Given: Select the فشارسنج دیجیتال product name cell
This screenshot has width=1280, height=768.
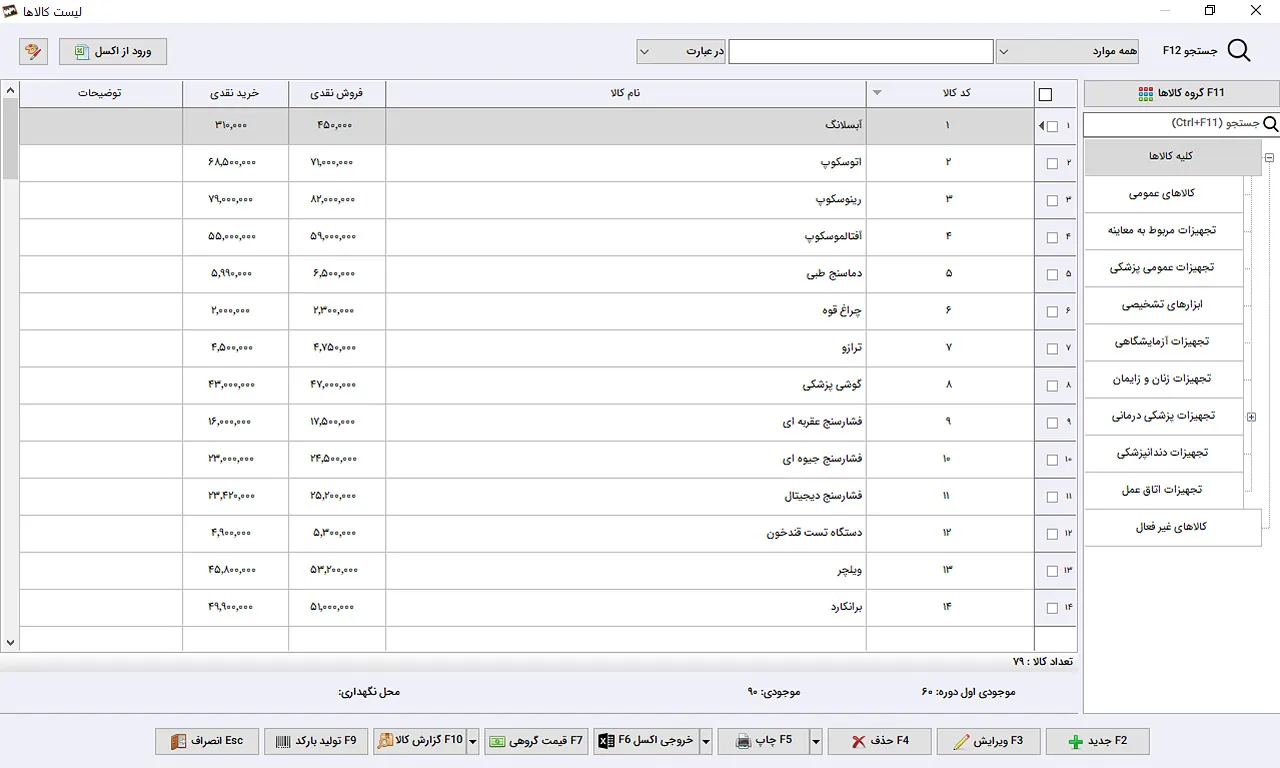Looking at the screenshot, I should click(x=626, y=496).
